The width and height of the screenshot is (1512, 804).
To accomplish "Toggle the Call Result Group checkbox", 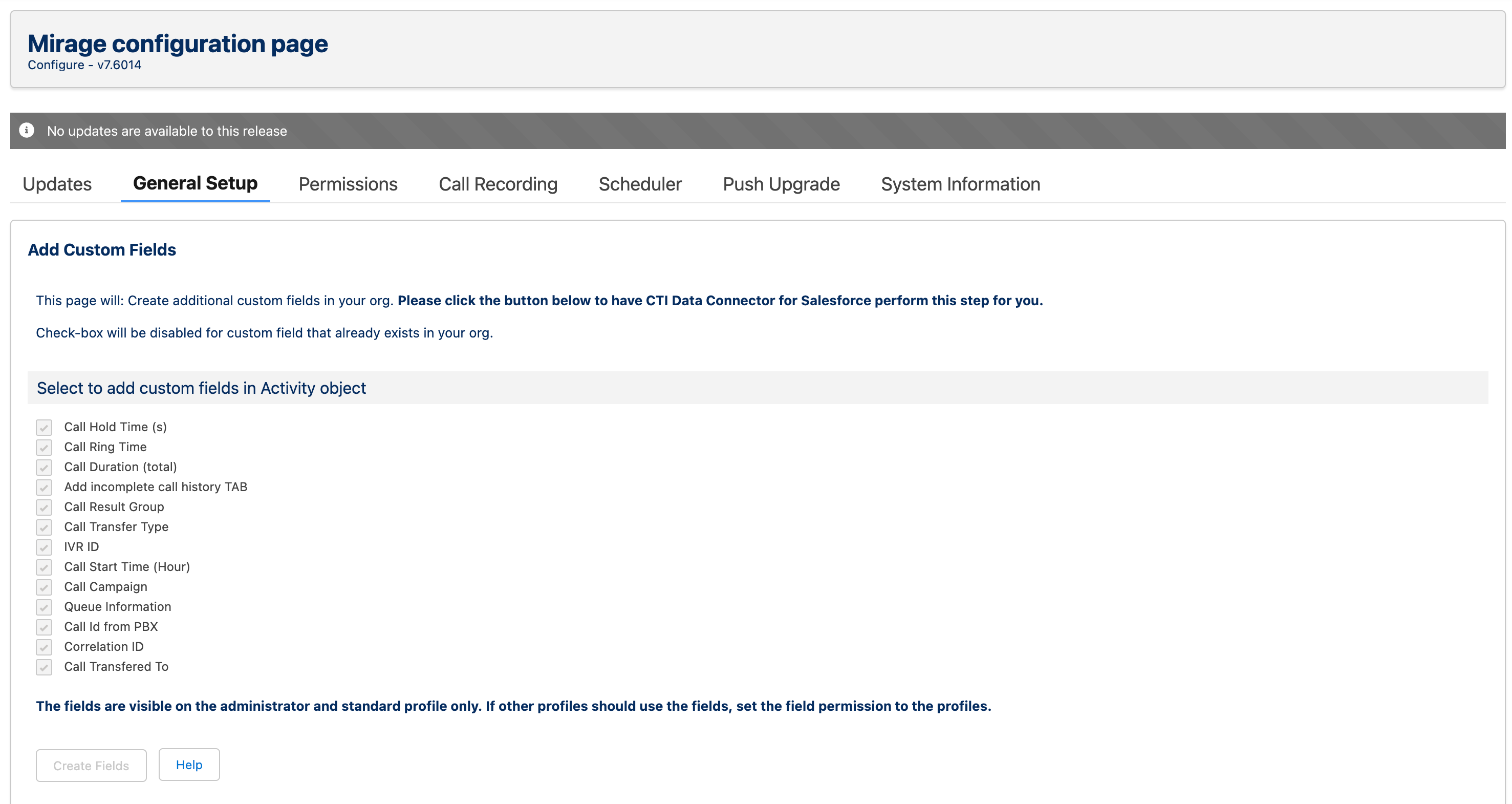I will (44, 507).
